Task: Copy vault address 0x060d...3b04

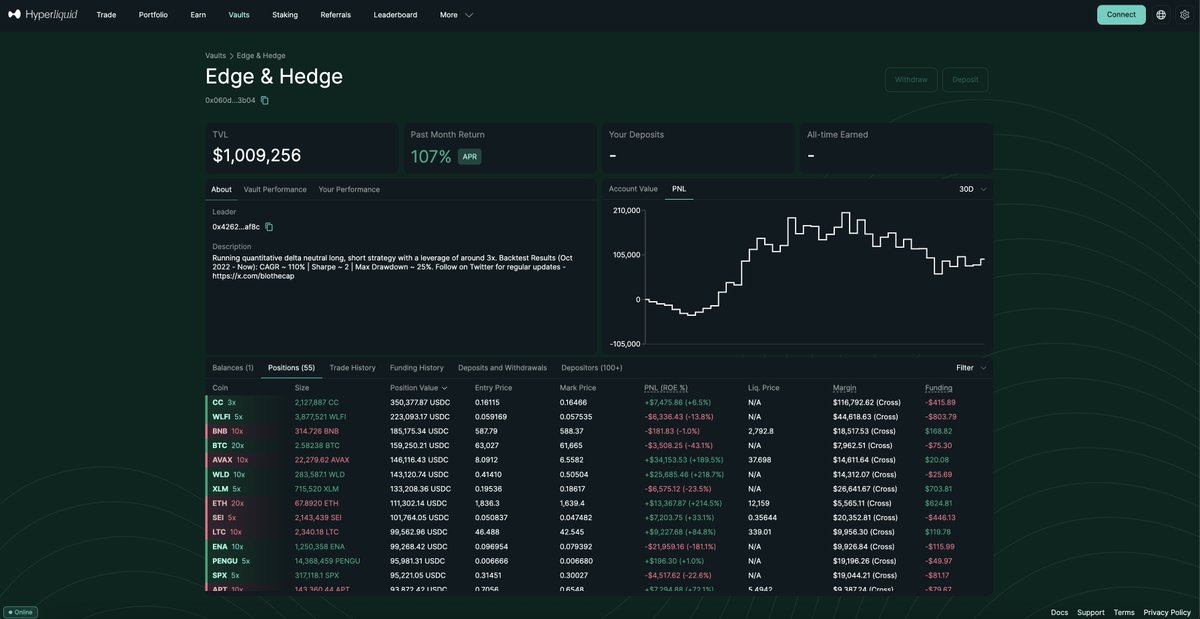Action: click(x=265, y=100)
